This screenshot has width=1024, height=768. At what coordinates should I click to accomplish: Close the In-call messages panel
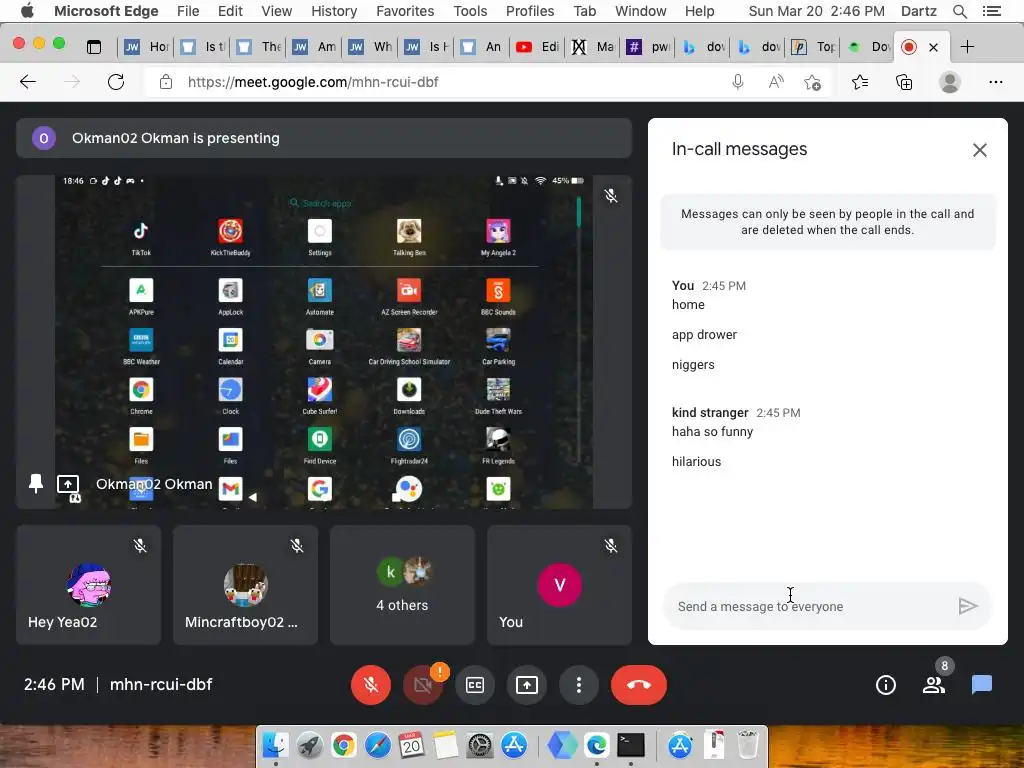[980, 150]
